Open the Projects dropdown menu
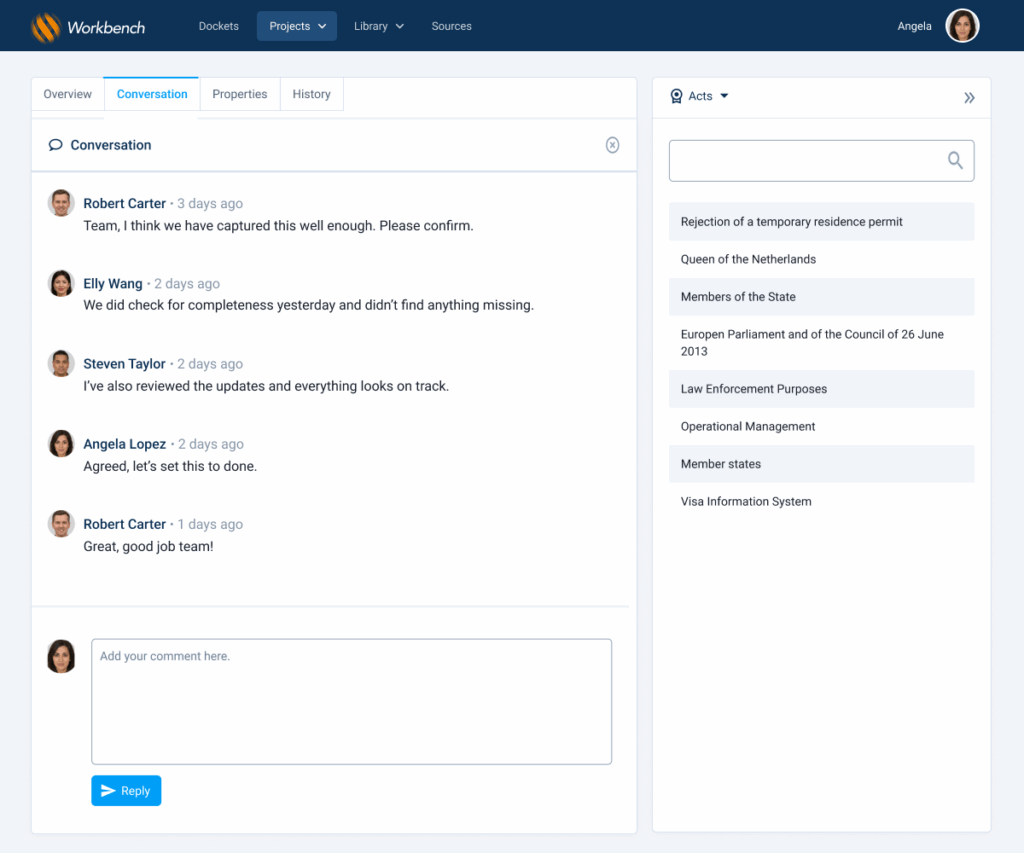The width and height of the screenshot is (1024, 853). [x=297, y=26]
